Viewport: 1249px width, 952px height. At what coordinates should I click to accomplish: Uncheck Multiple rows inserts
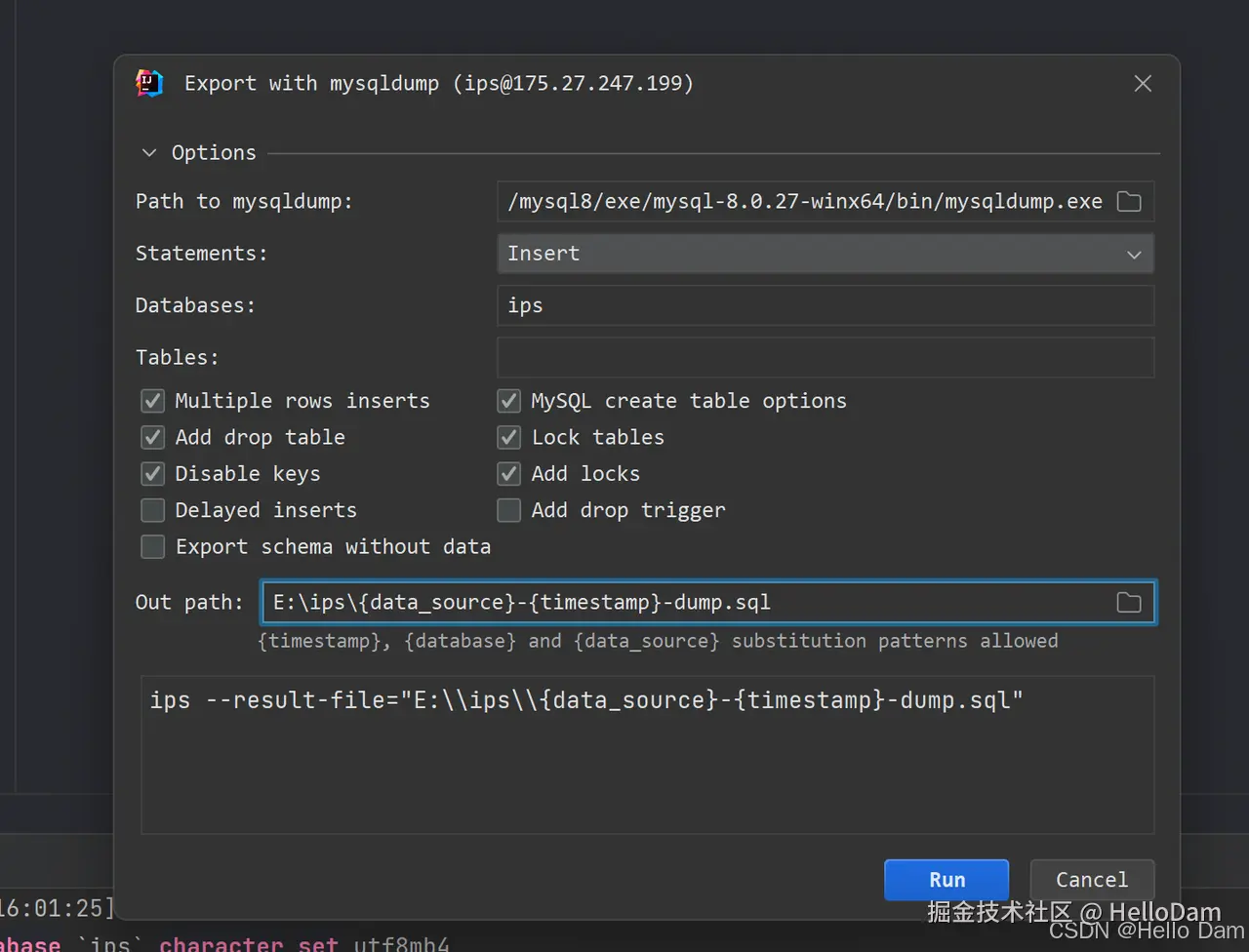[x=153, y=401]
